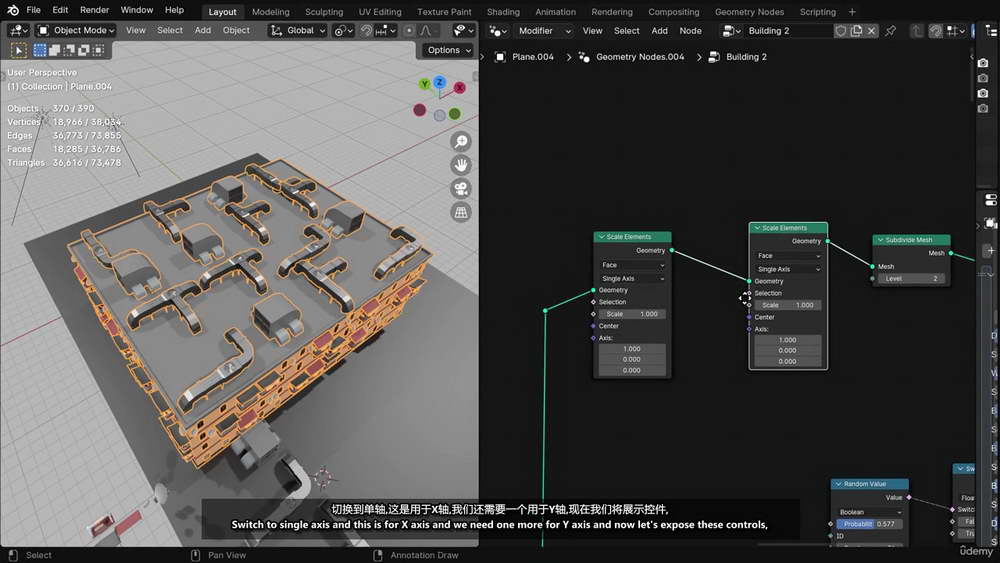The width and height of the screenshot is (1000, 563).
Task: Align view to the green Y axis gizmo
Action: [425, 84]
